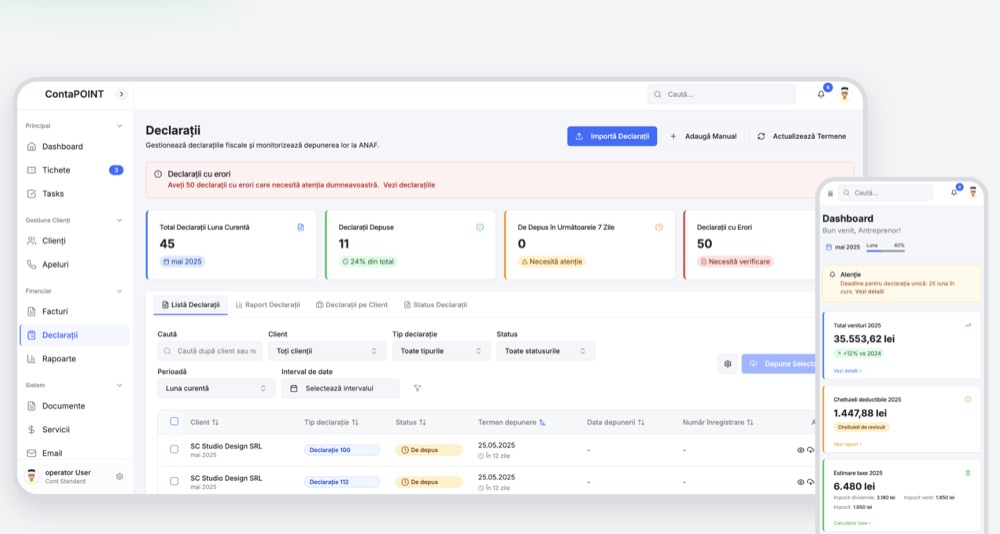
Task: Click the Importă Declarații button
Action: coord(612,137)
